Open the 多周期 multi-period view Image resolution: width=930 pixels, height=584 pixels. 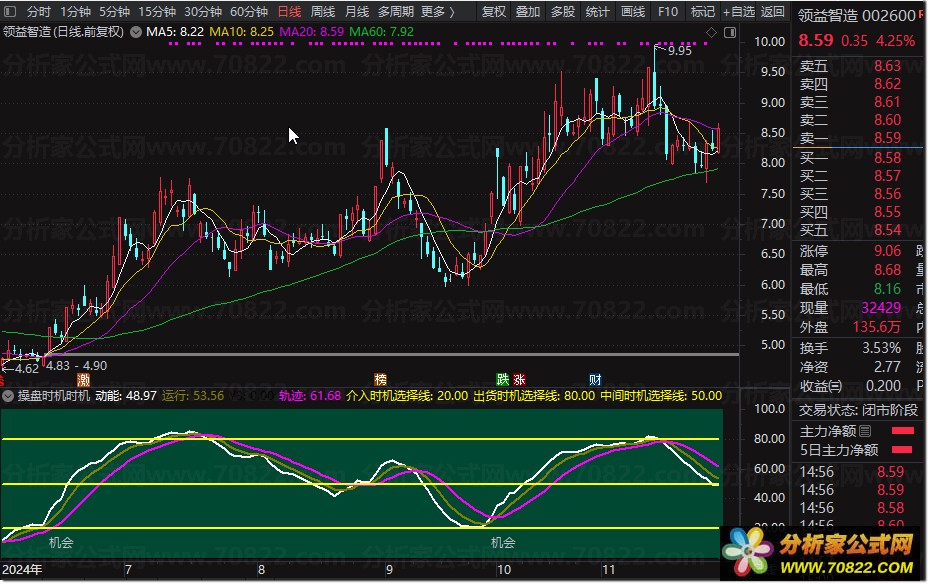pyautogui.click(x=396, y=11)
